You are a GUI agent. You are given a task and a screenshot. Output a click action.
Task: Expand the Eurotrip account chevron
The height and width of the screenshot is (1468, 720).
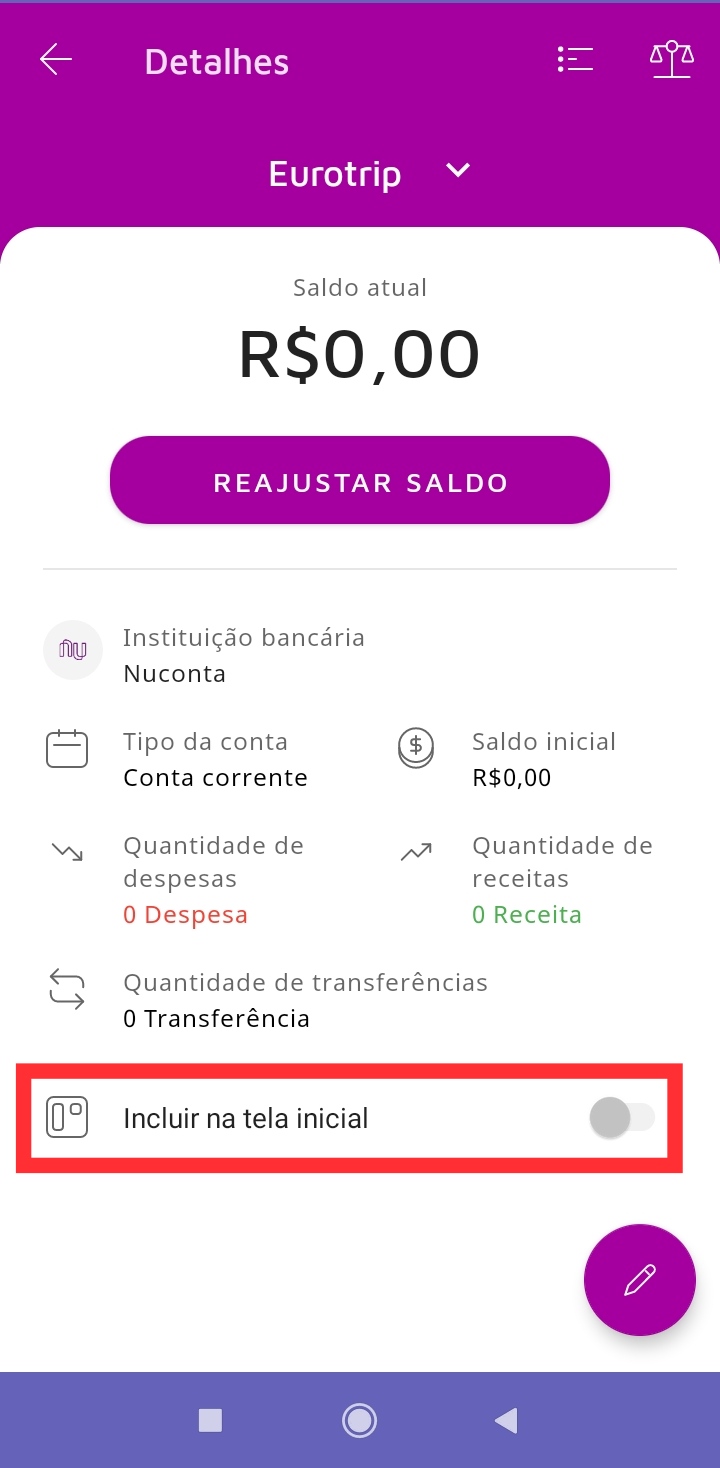458,171
